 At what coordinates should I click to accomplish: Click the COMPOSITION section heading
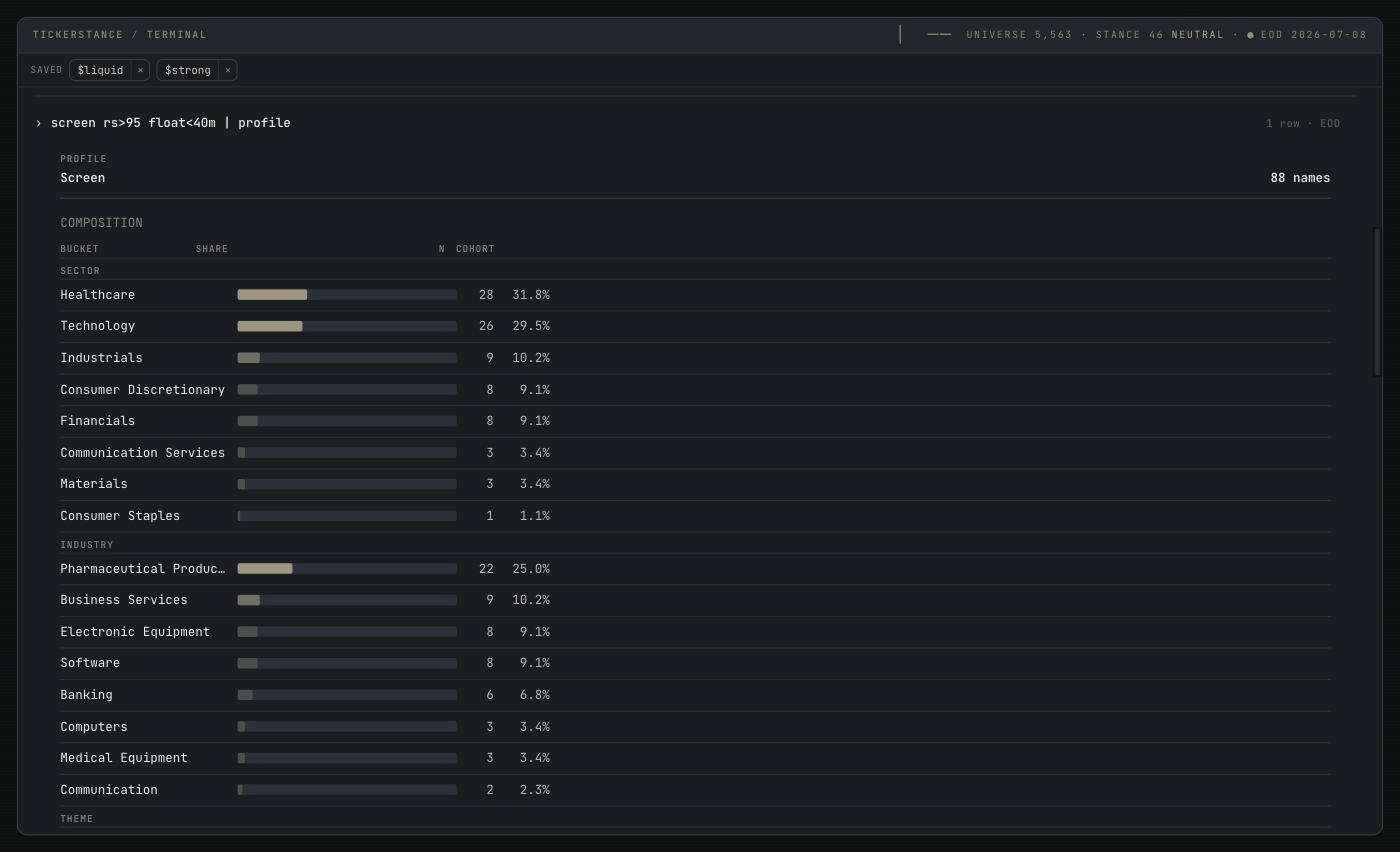101,223
